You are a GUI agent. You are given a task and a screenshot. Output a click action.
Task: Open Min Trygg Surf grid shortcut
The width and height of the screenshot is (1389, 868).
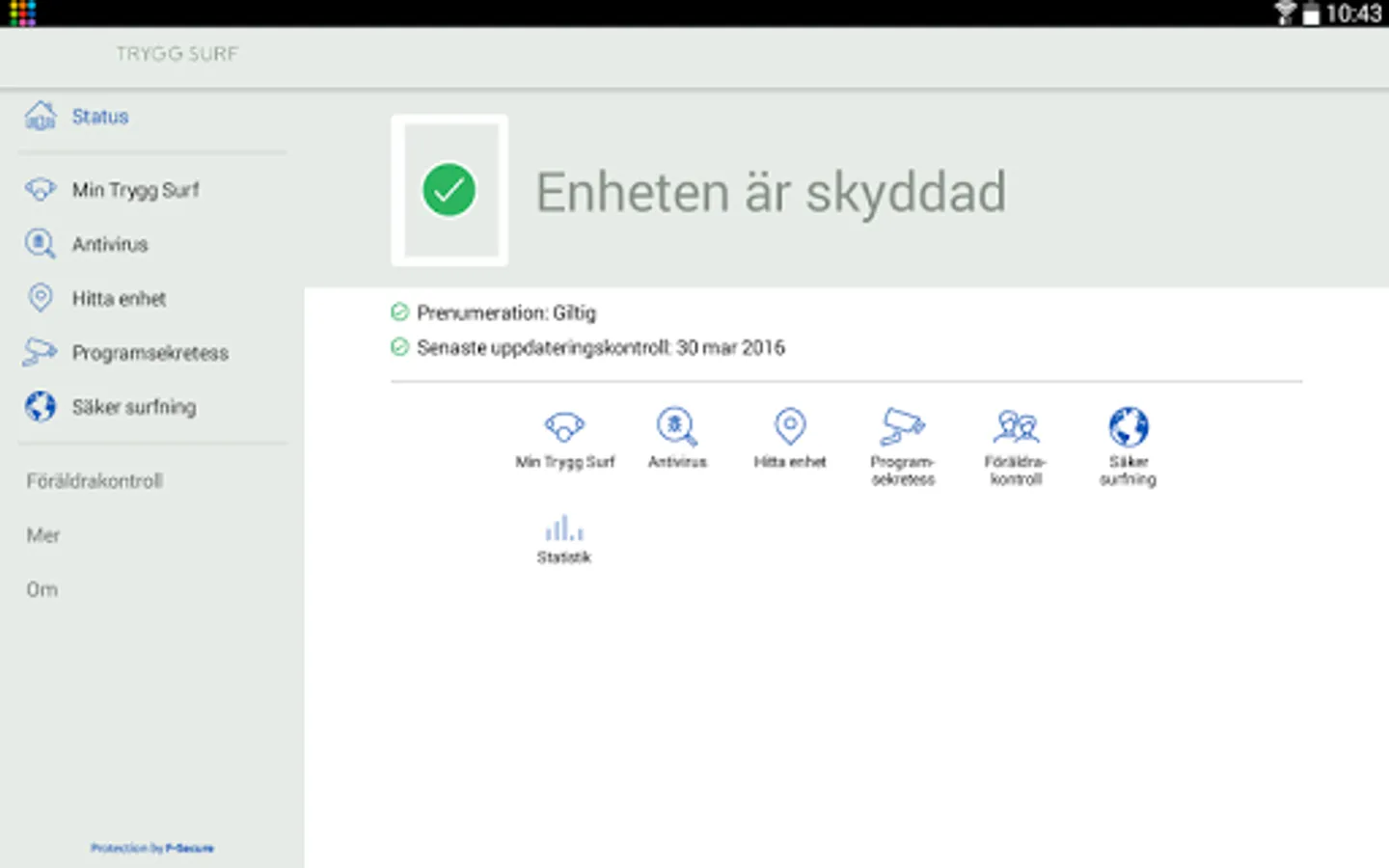click(564, 439)
